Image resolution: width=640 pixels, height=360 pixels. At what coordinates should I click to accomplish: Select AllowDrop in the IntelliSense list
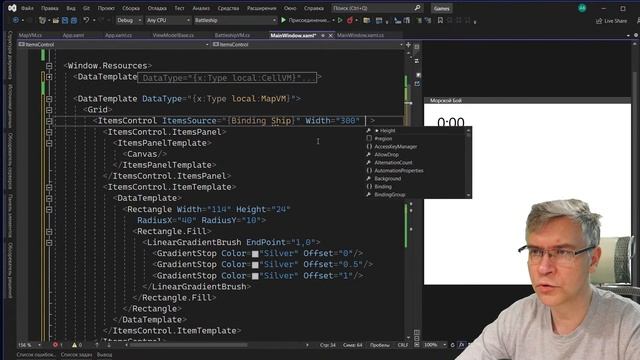(x=416, y=155)
